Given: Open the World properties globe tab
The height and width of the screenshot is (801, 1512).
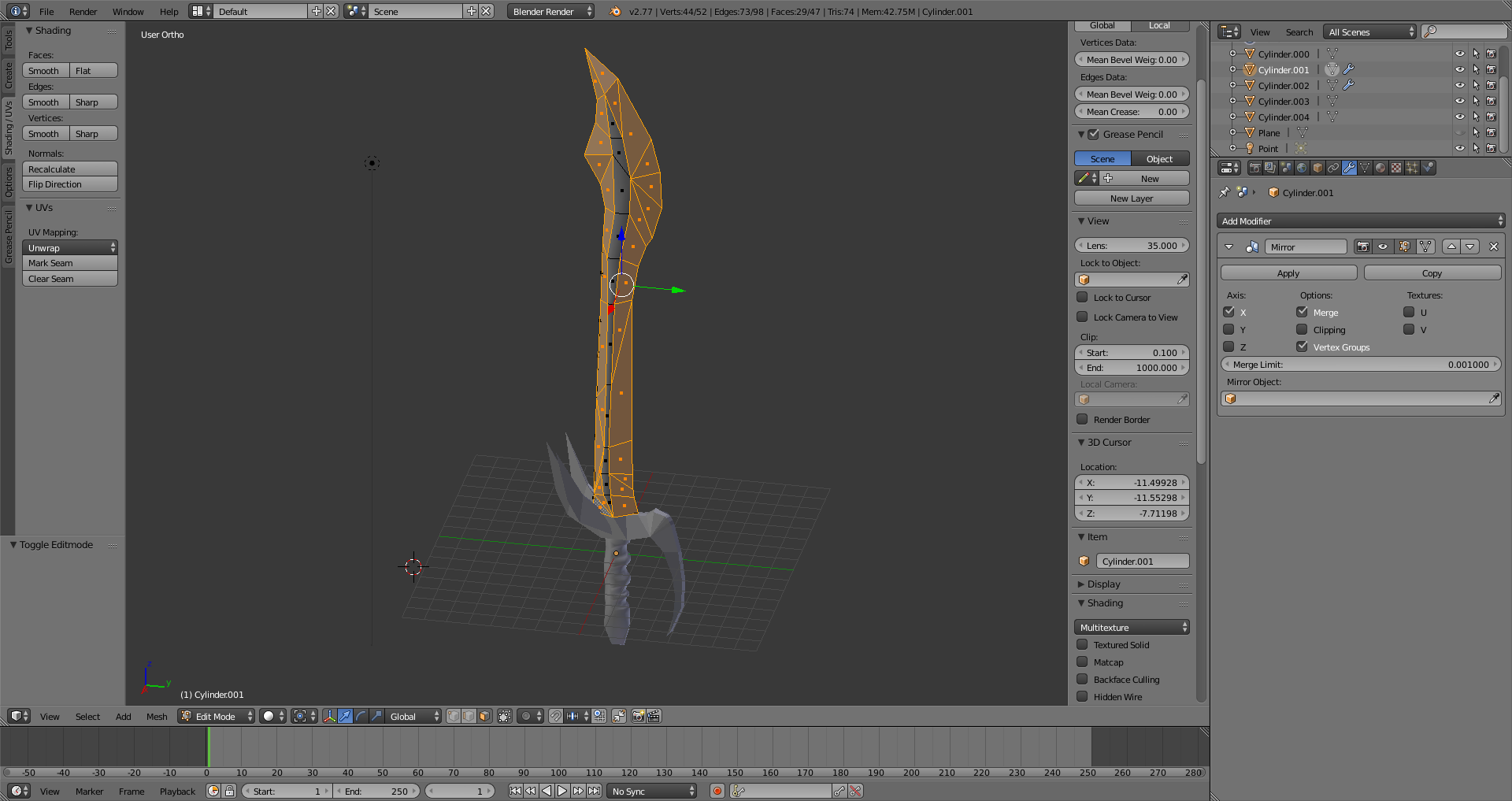Looking at the screenshot, I should pyautogui.click(x=1302, y=168).
